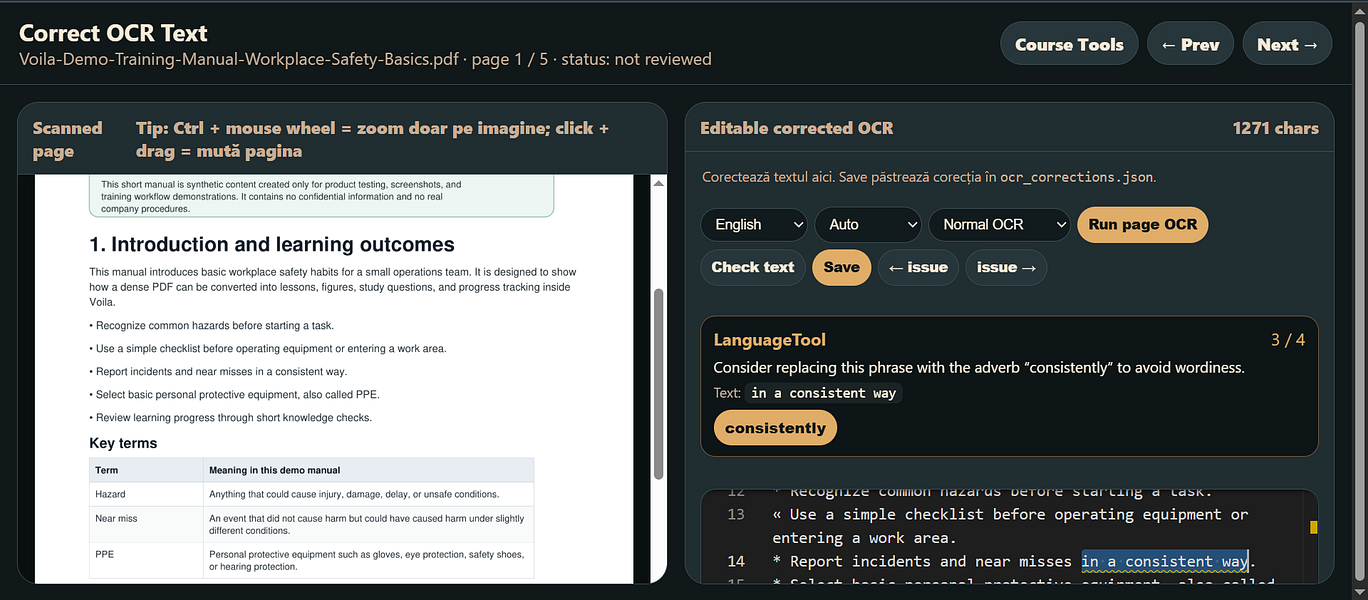Click bullet 'Report incidents and near misses' on scanned page

(x=218, y=371)
